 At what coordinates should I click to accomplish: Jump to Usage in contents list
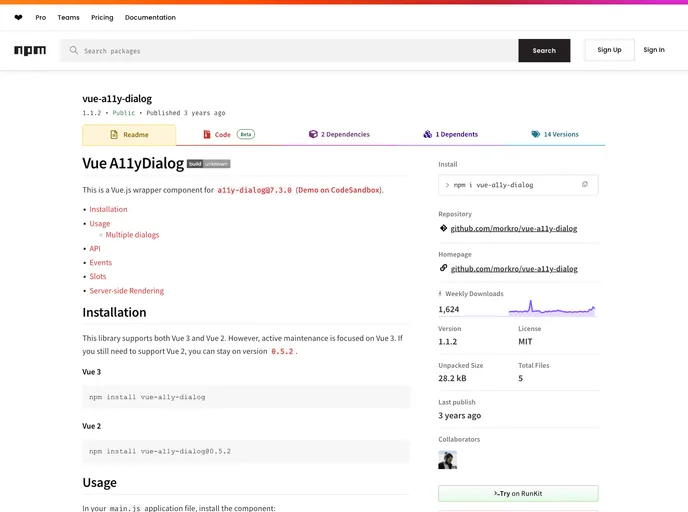(x=100, y=223)
